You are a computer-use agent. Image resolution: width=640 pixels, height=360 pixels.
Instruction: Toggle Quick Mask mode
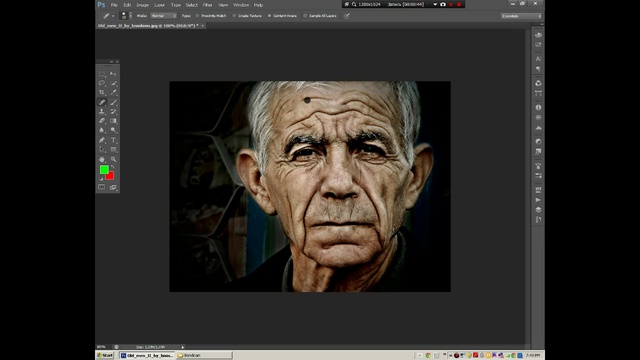(102, 187)
